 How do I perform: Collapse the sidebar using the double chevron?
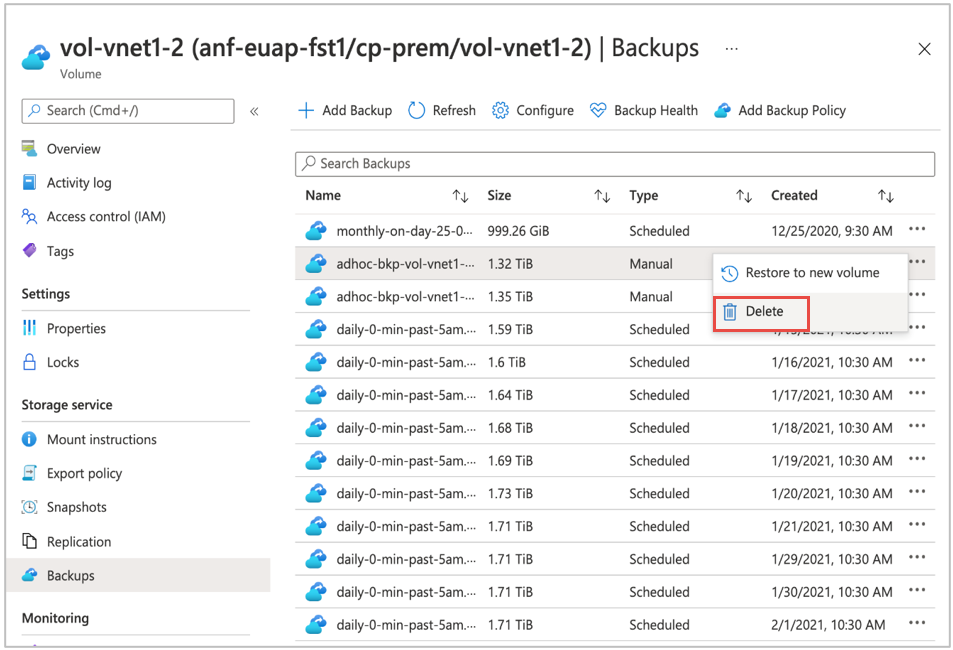coord(254,112)
